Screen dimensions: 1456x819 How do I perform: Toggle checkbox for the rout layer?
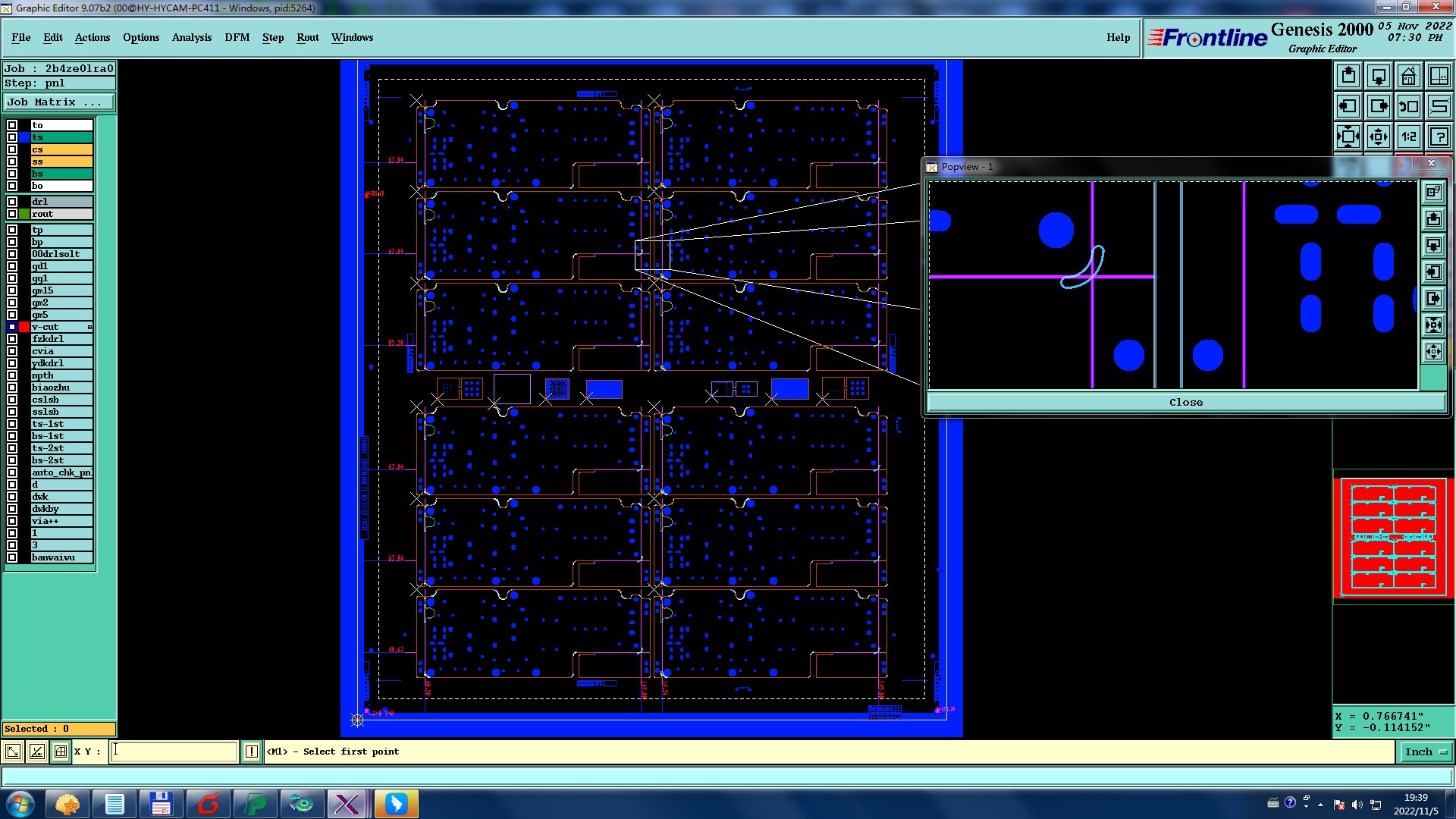click(x=12, y=214)
